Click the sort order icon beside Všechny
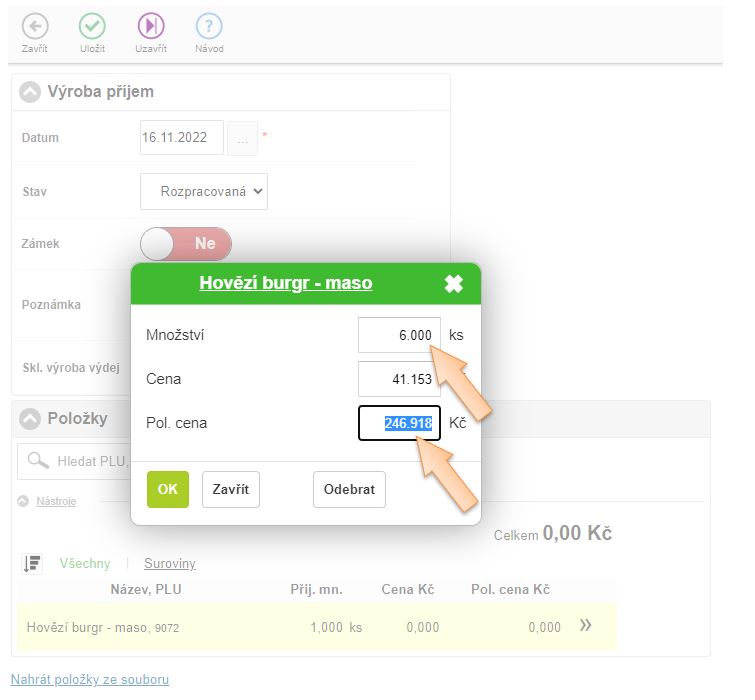This screenshot has width=755, height=700. tap(32, 564)
